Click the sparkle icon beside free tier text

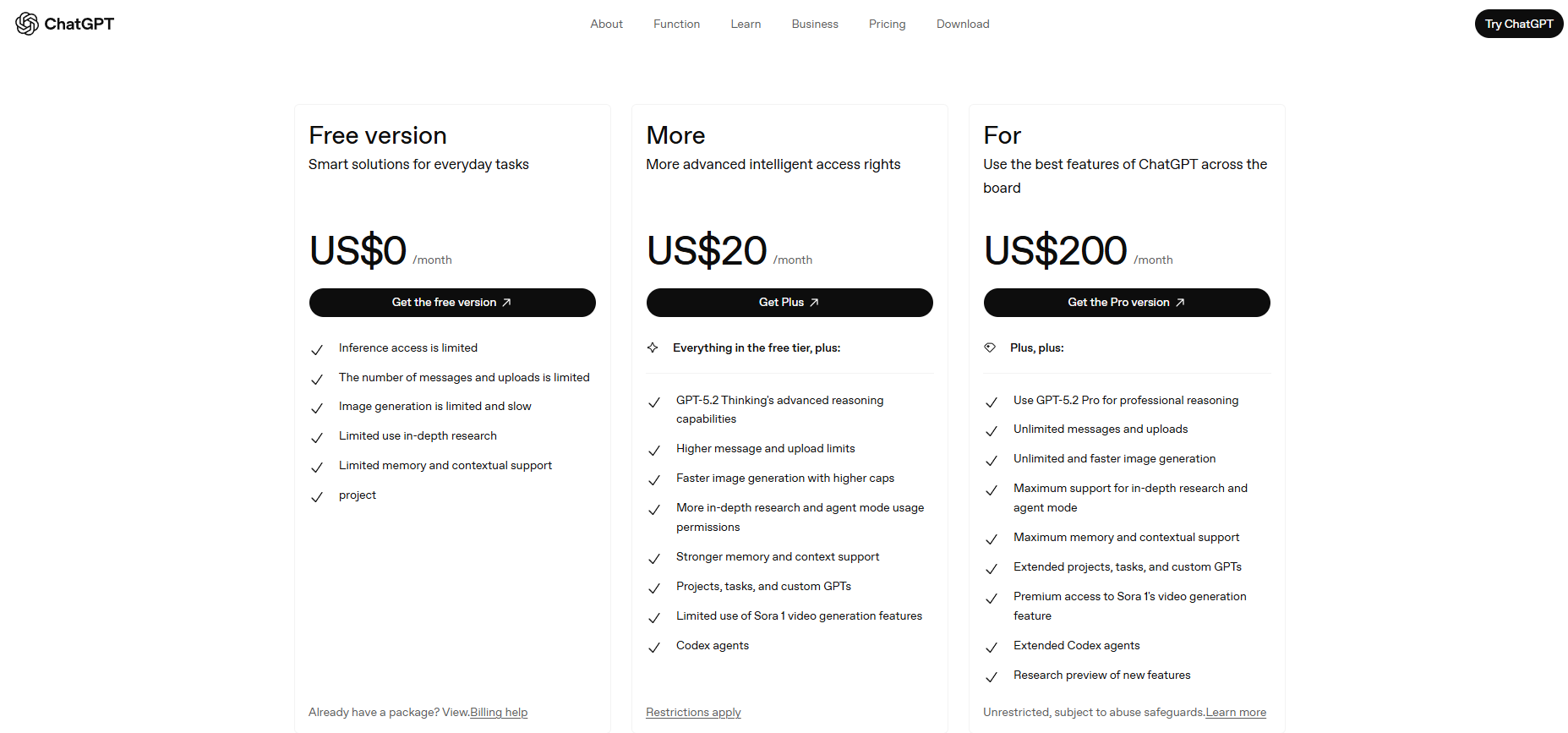click(653, 347)
